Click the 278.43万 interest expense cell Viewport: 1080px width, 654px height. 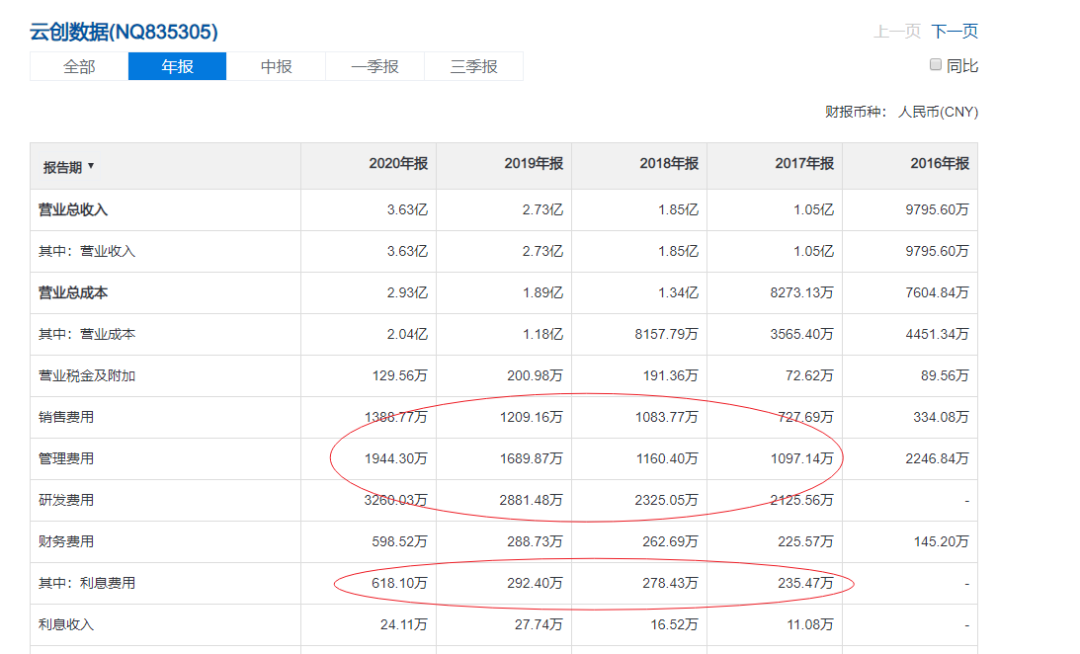tap(670, 583)
